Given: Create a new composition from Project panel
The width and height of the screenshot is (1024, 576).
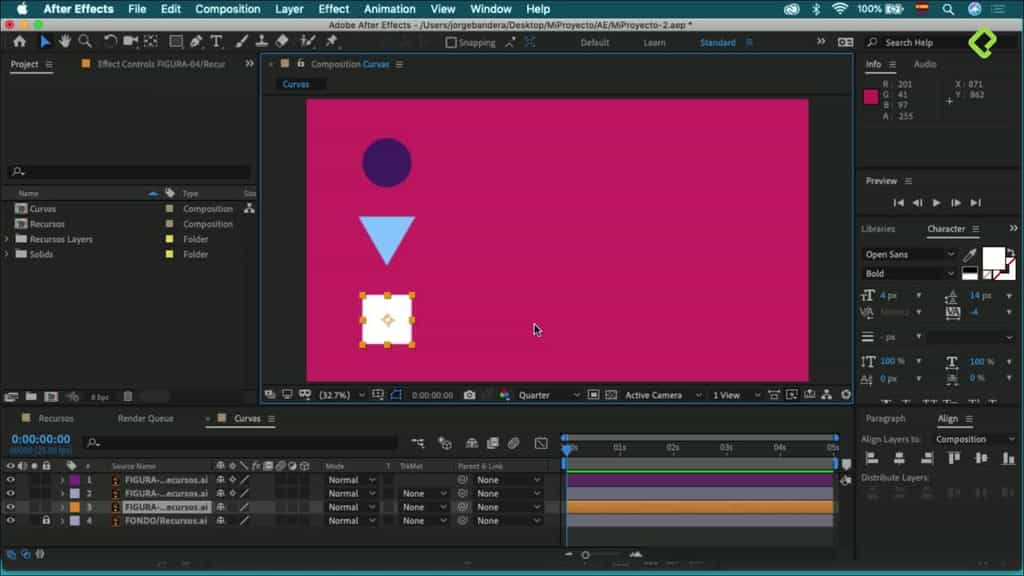Looking at the screenshot, I should click(x=51, y=396).
